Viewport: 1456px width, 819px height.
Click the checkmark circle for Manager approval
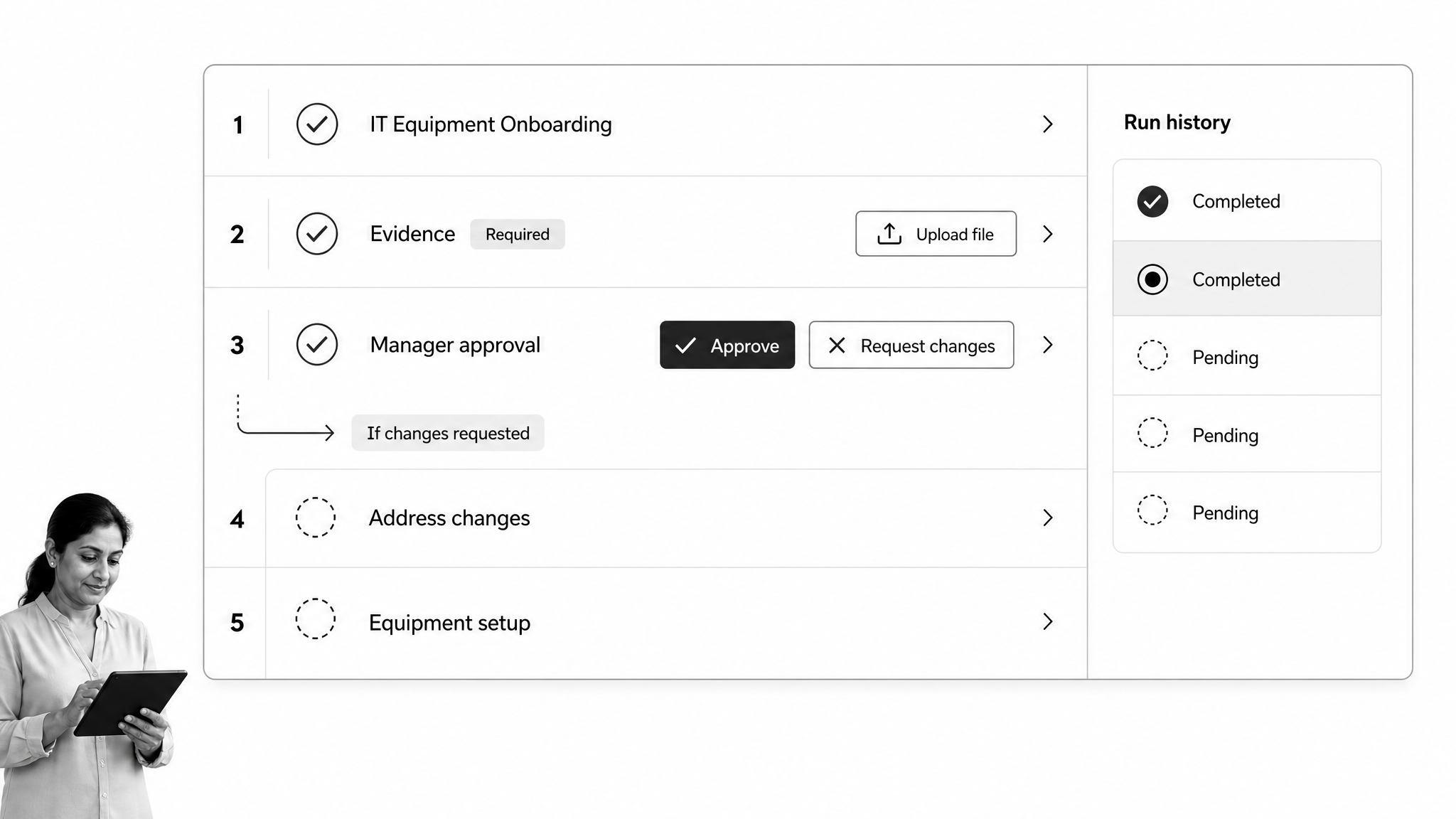[317, 345]
